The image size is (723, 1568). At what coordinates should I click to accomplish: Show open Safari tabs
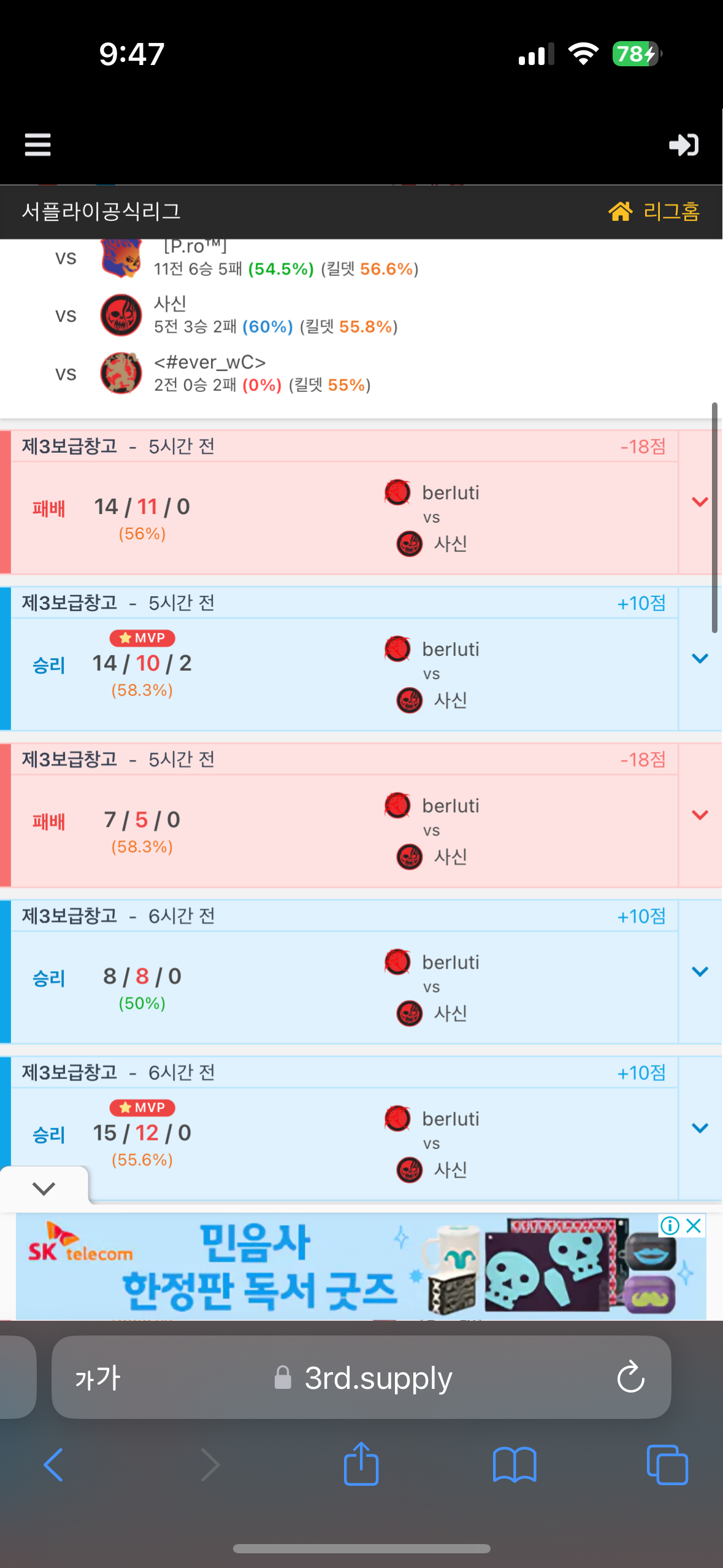[667, 1465]
